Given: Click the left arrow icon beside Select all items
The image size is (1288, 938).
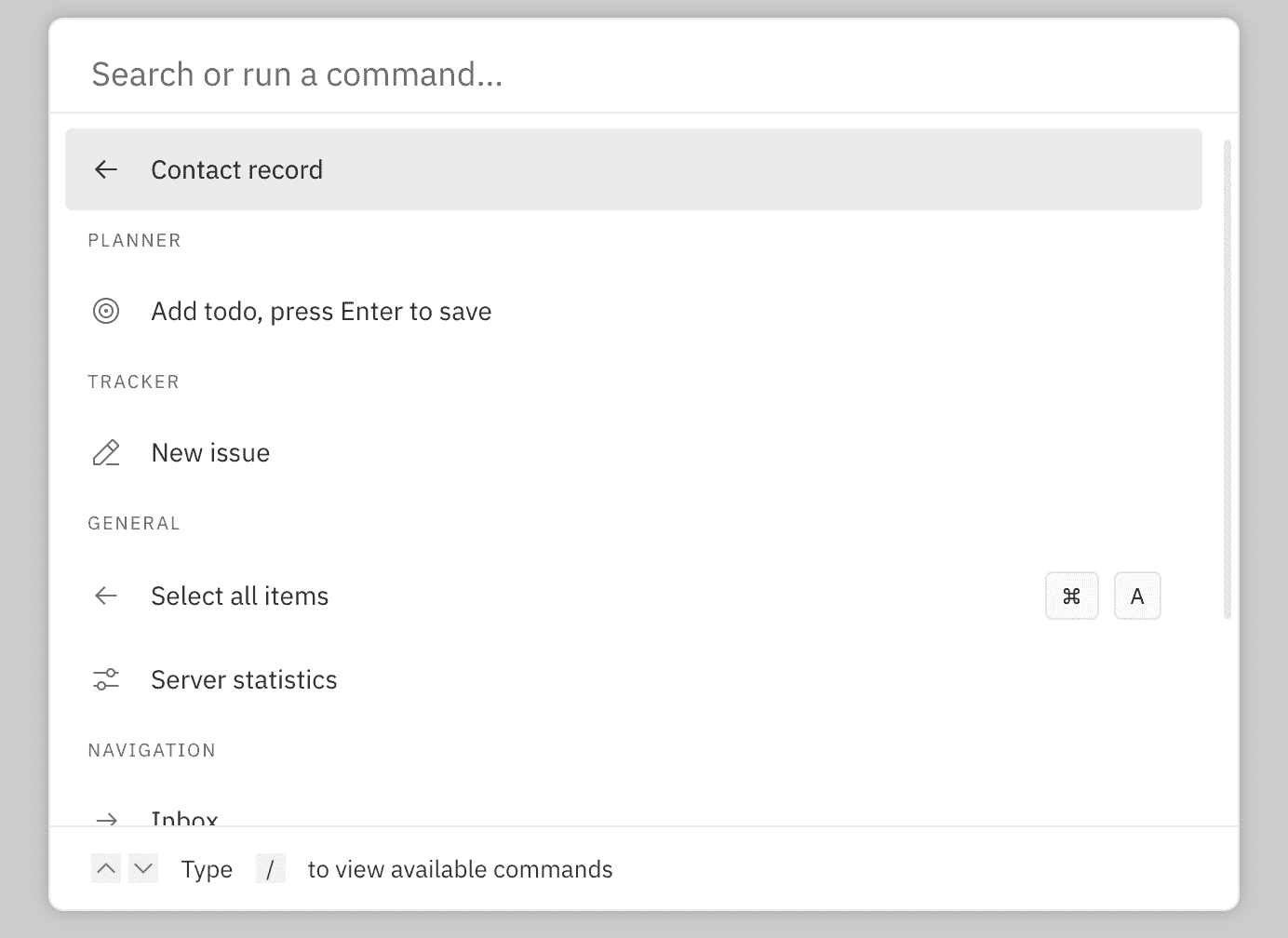Looking at the screenshot, I should point(106,596).
